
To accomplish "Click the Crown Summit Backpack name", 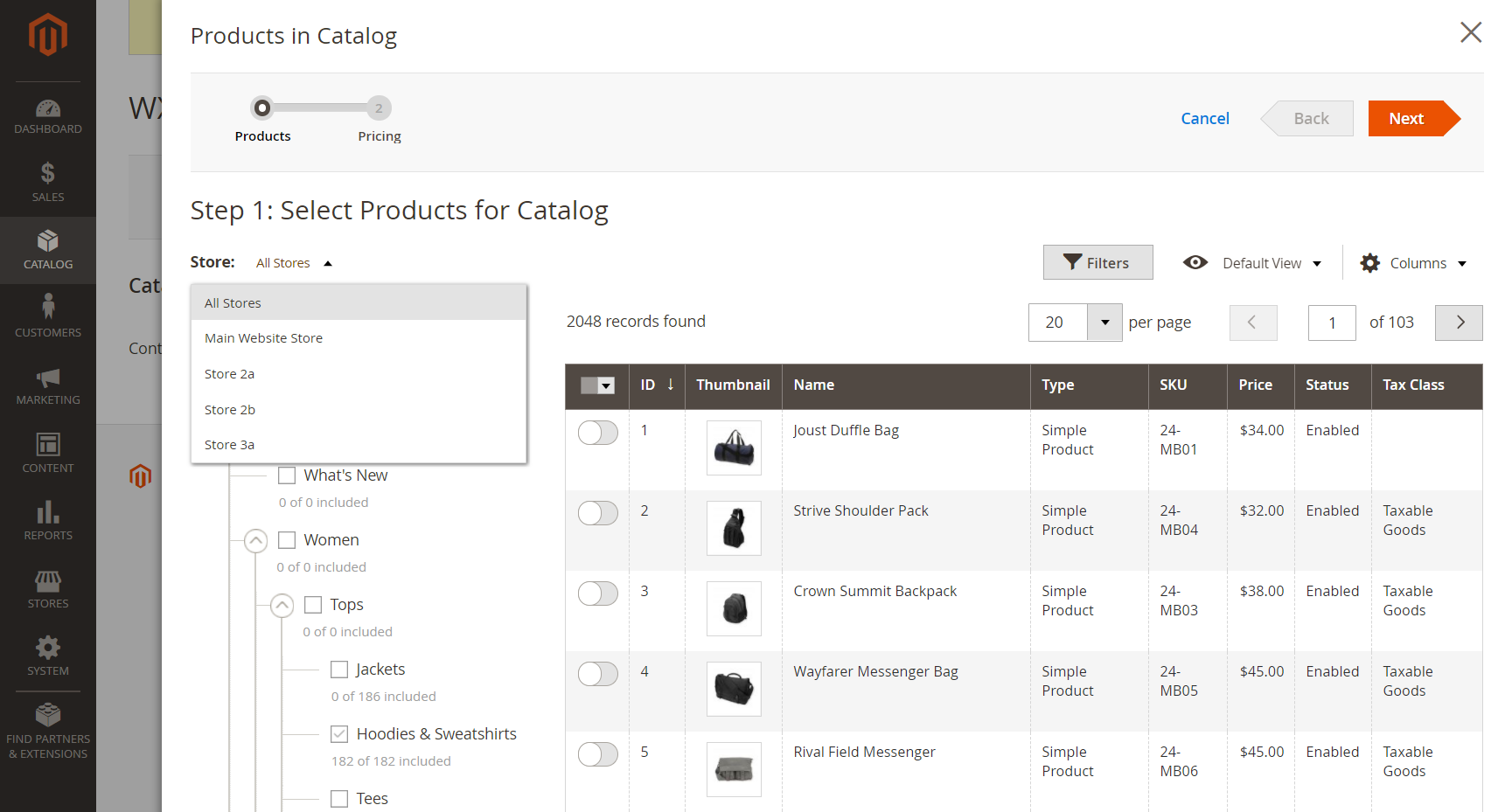I will click(874, 591).
